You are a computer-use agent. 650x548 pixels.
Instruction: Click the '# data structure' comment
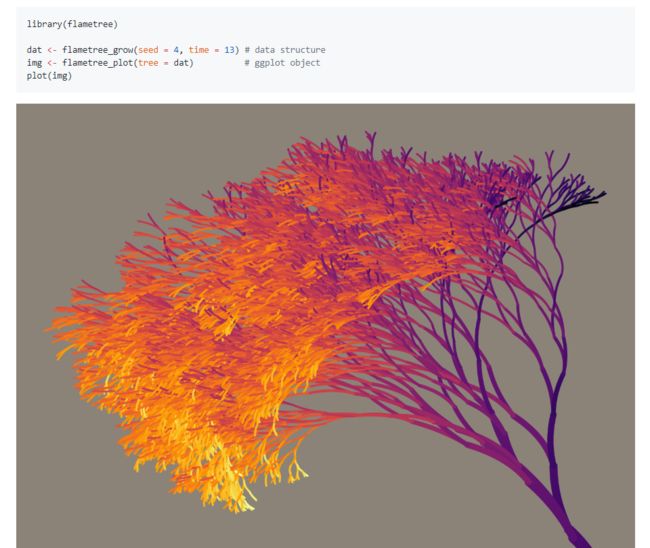click(285, 50)
